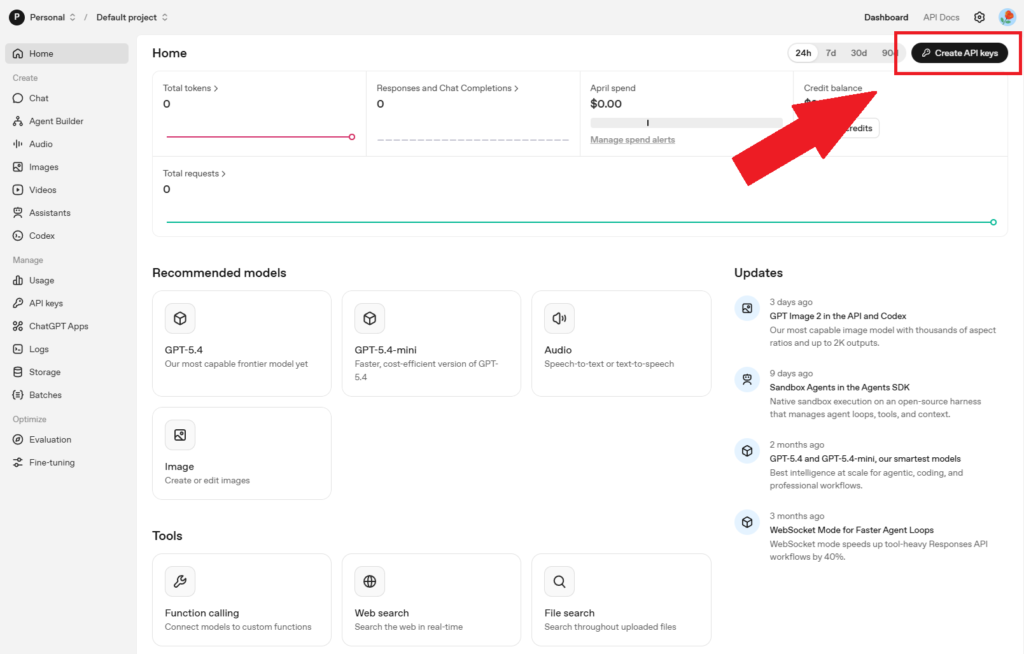Click the April spend progress bar
Viewport: 1024px width, 654px height.
point(686,123)
